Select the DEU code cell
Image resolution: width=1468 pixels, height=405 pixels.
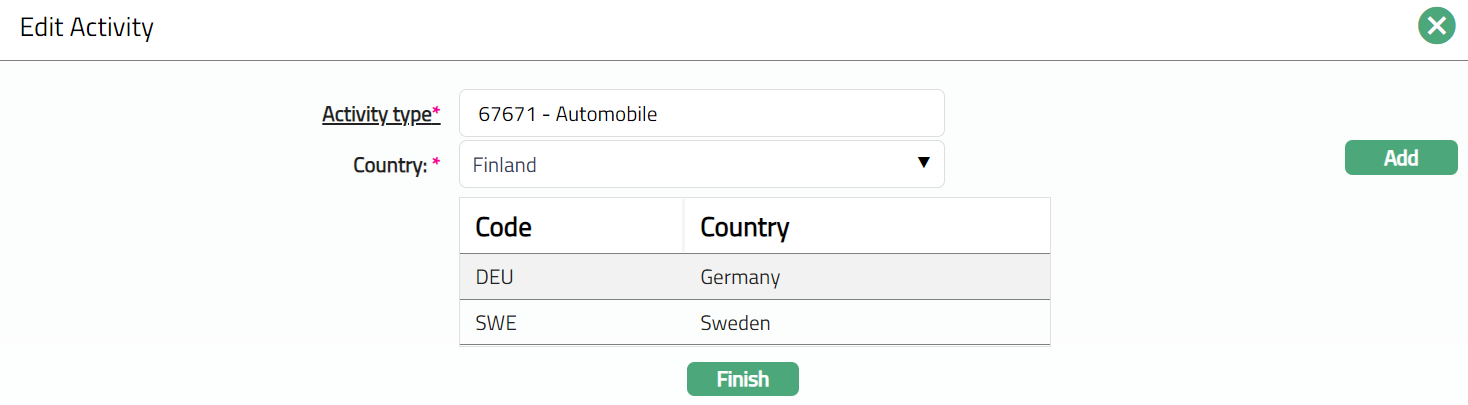(495, 277)
